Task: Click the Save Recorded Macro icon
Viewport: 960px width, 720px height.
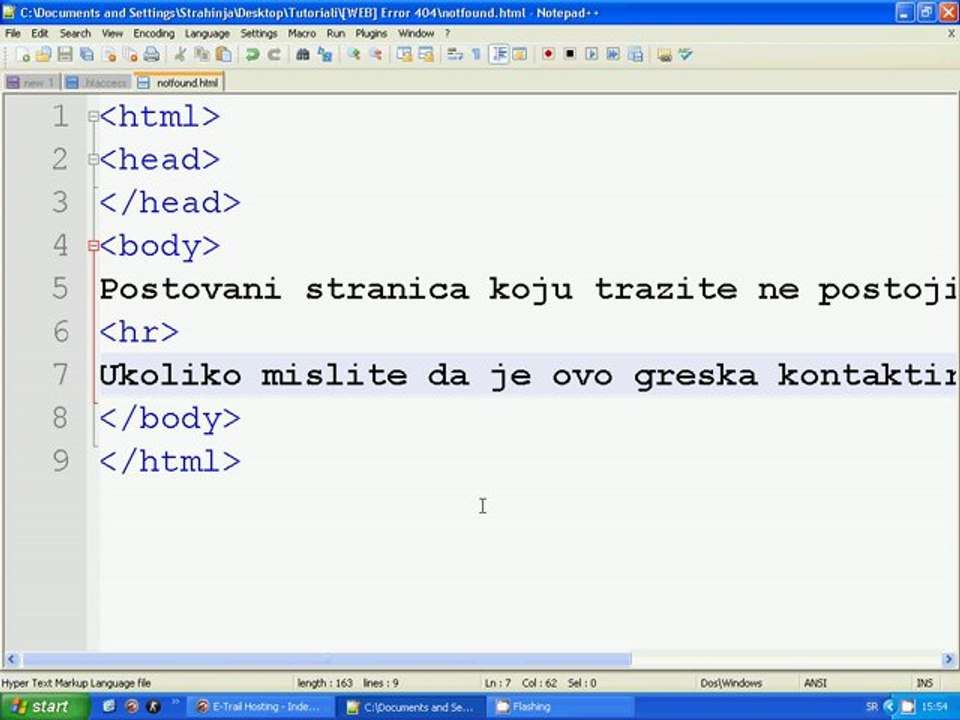Action: tap(636, 54)
